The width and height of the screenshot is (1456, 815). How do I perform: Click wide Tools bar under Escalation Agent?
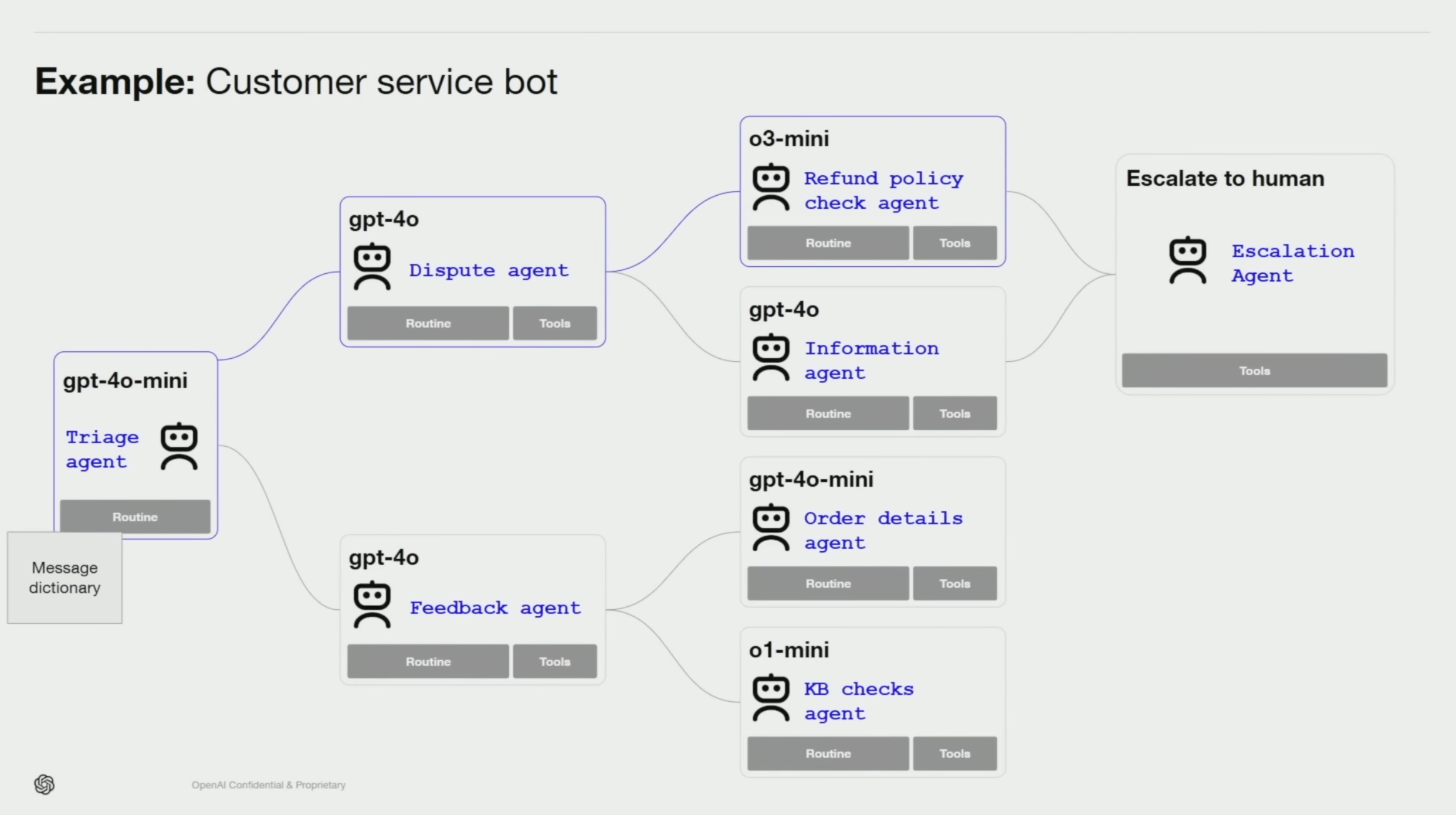click(x=1254, y=371)
